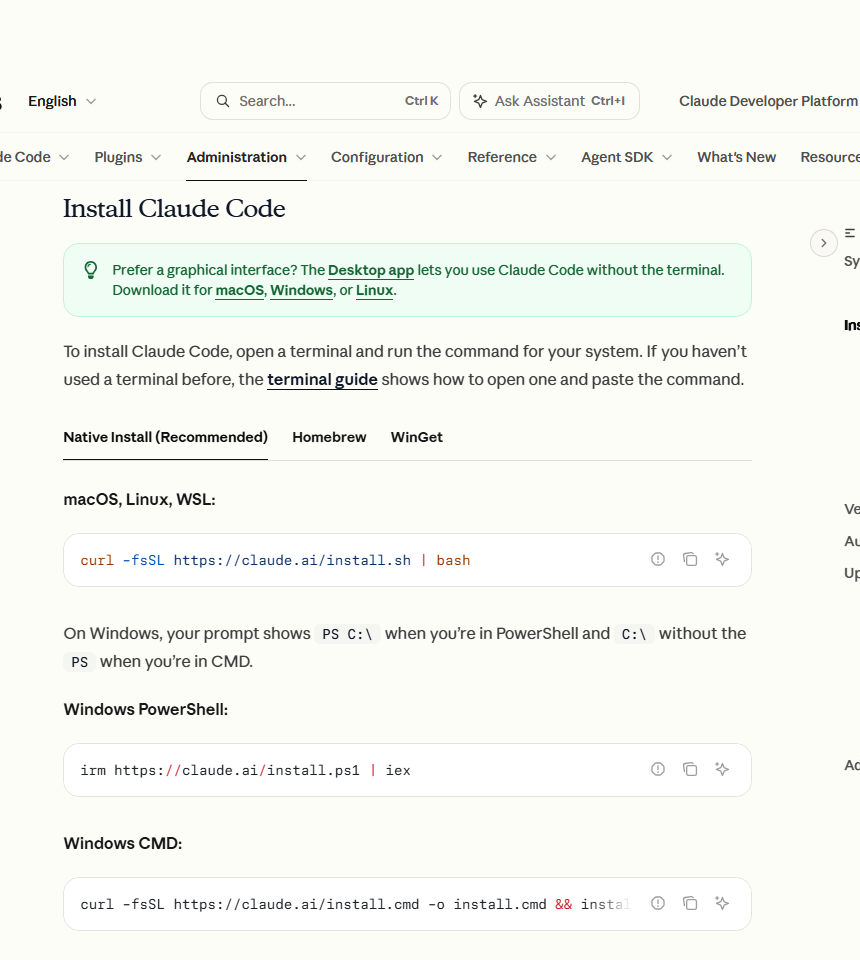Open the English language dropdown
Viewport: 860px width, 960px height.
[62, 101]
